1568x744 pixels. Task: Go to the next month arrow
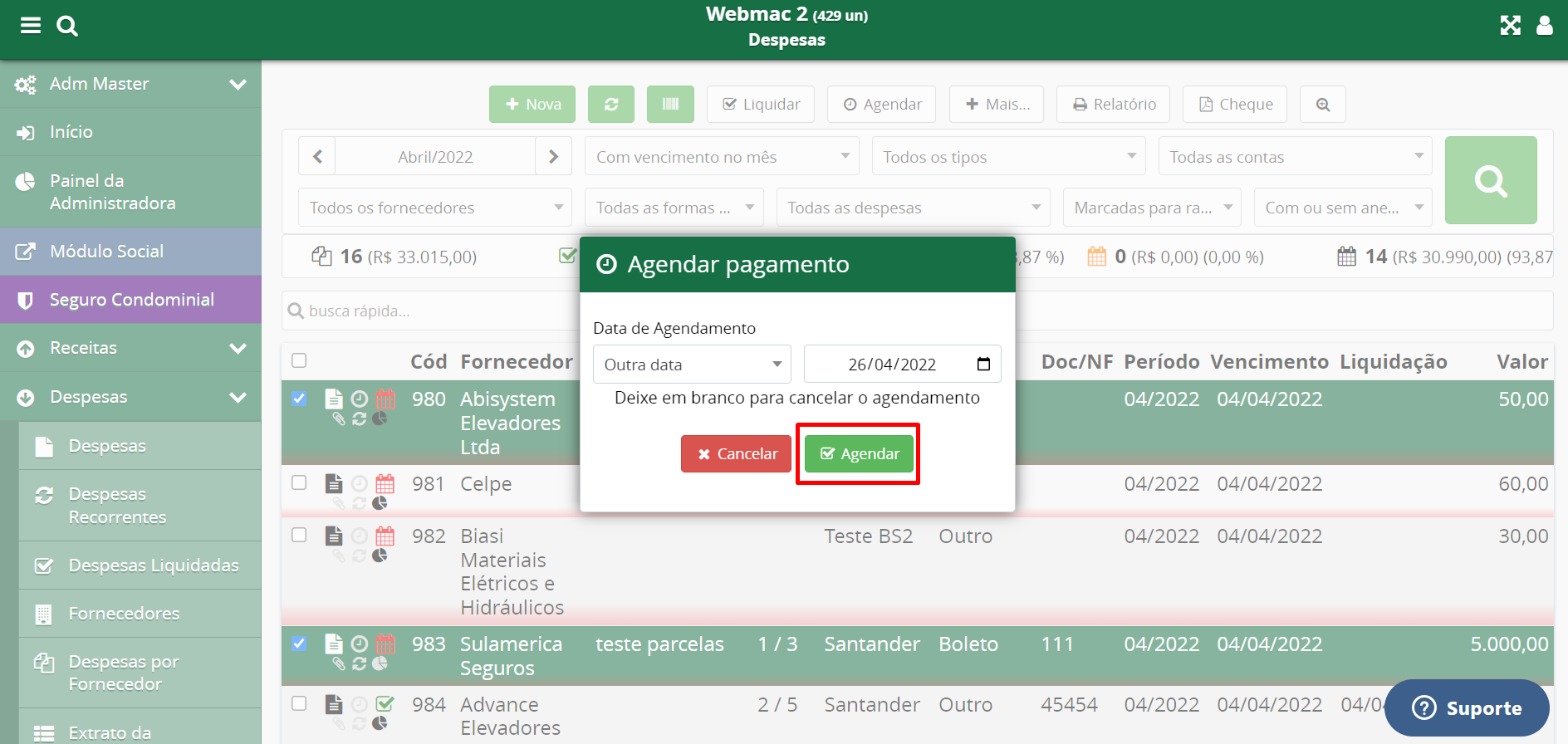click(x=553, y=156)
